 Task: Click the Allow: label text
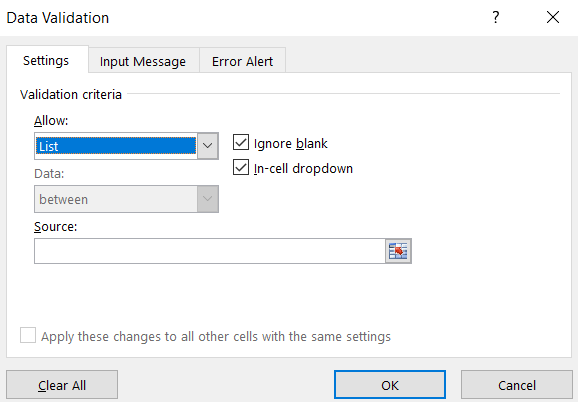click(x=51, y=120)
